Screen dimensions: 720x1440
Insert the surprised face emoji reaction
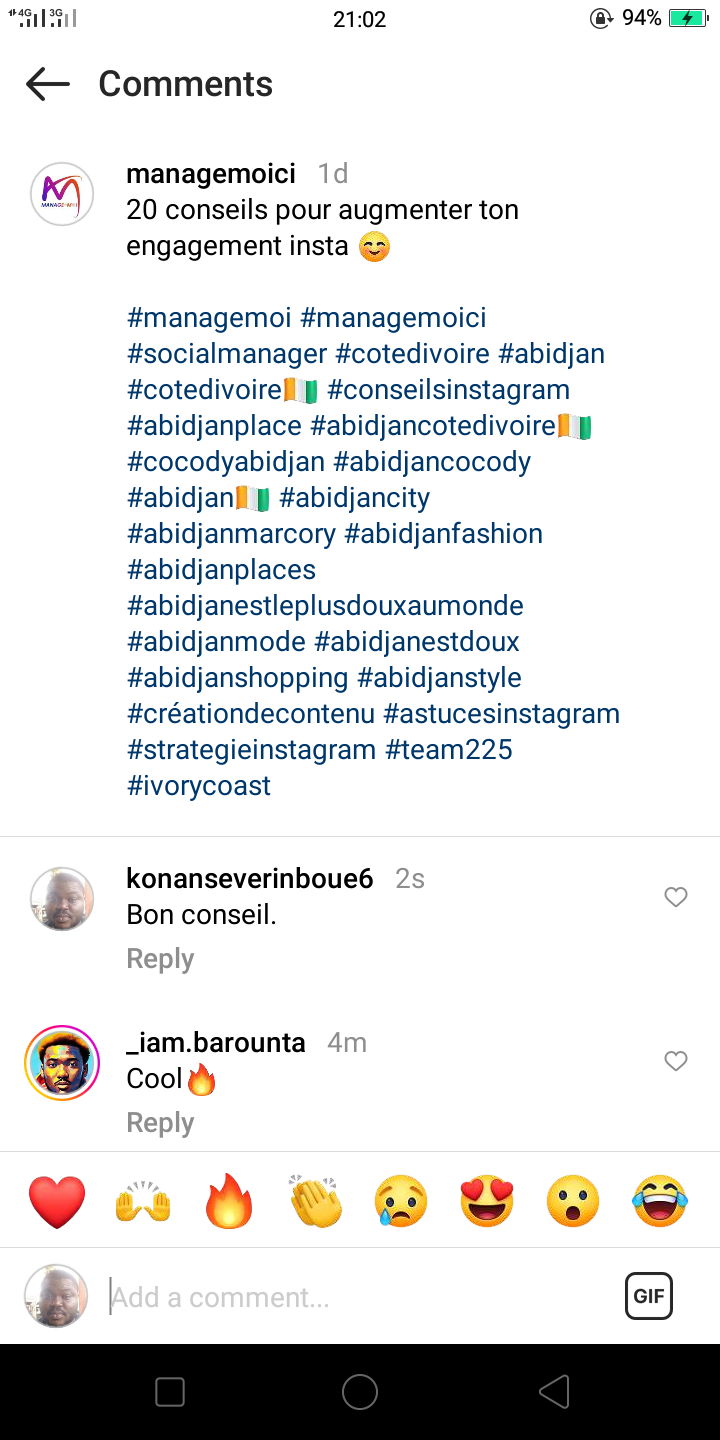pos(573,1201)
